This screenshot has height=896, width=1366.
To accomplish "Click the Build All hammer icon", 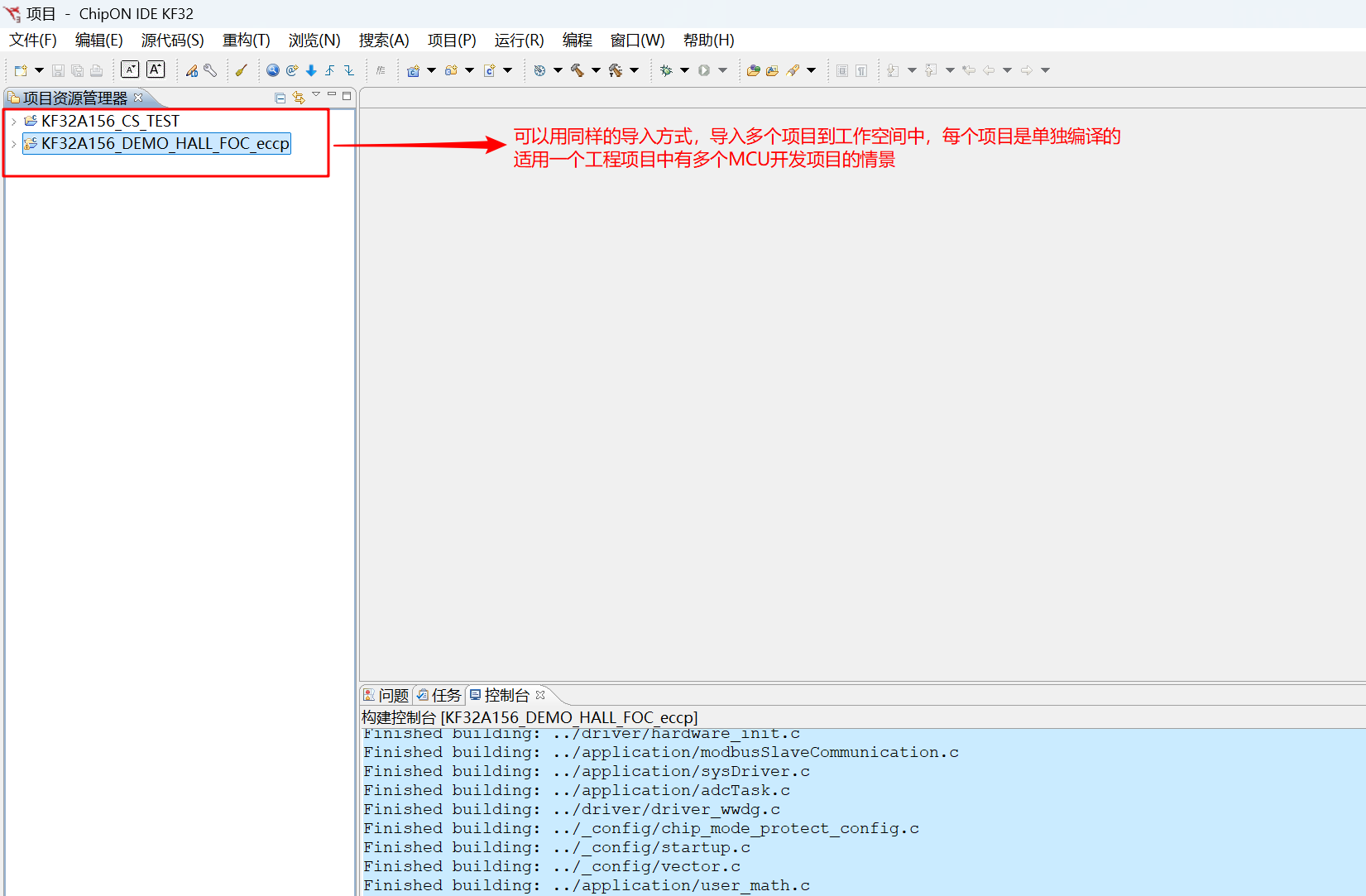I will [616, 70].
